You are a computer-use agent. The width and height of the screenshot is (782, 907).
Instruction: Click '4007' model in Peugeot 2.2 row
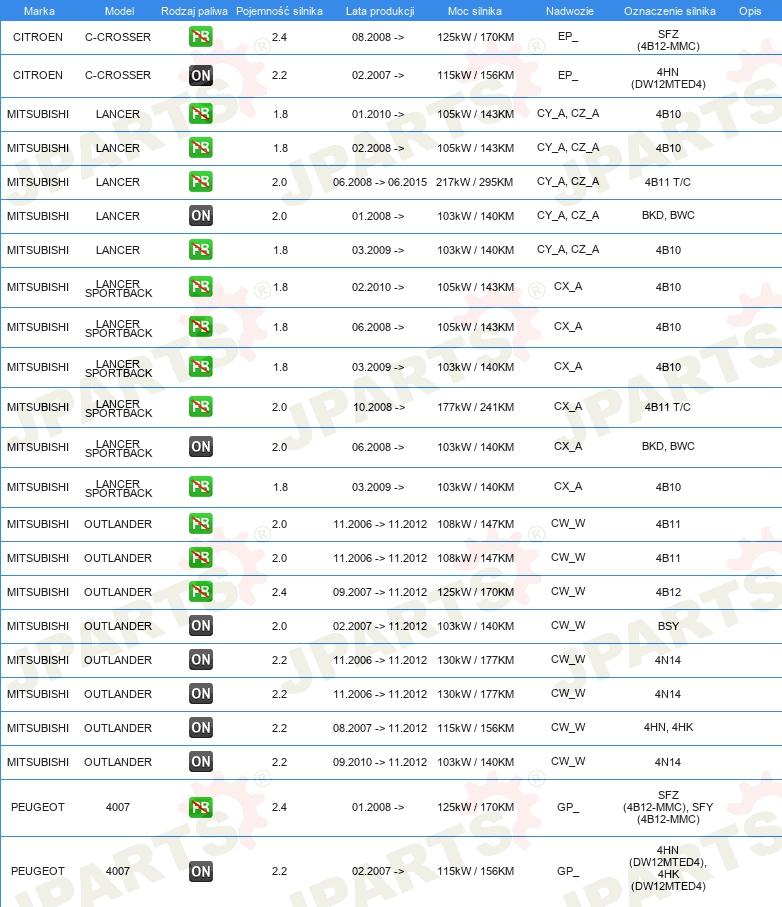pyautogui.click(x=118, y=871)
